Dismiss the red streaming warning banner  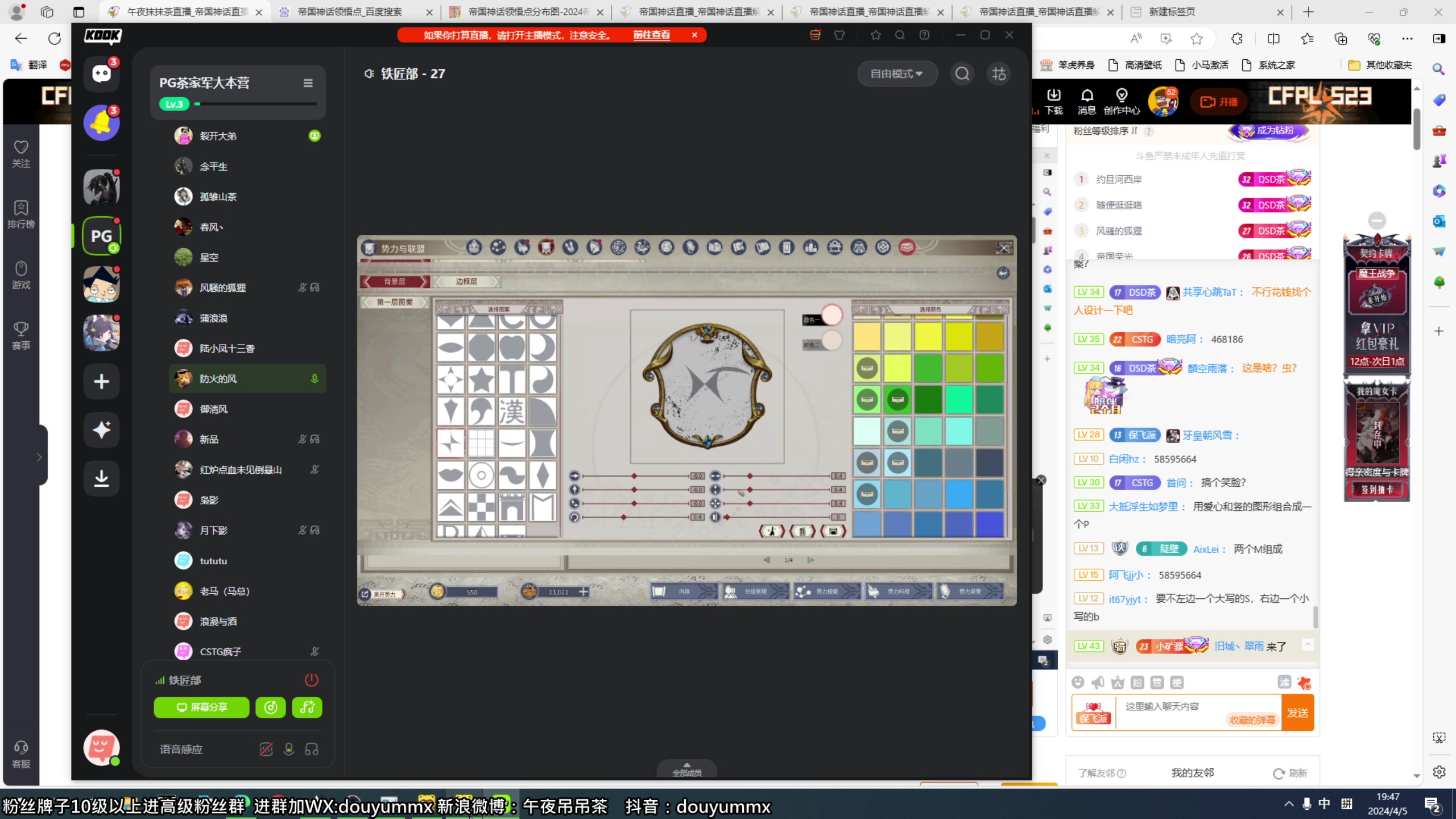[x=694, y=35]
